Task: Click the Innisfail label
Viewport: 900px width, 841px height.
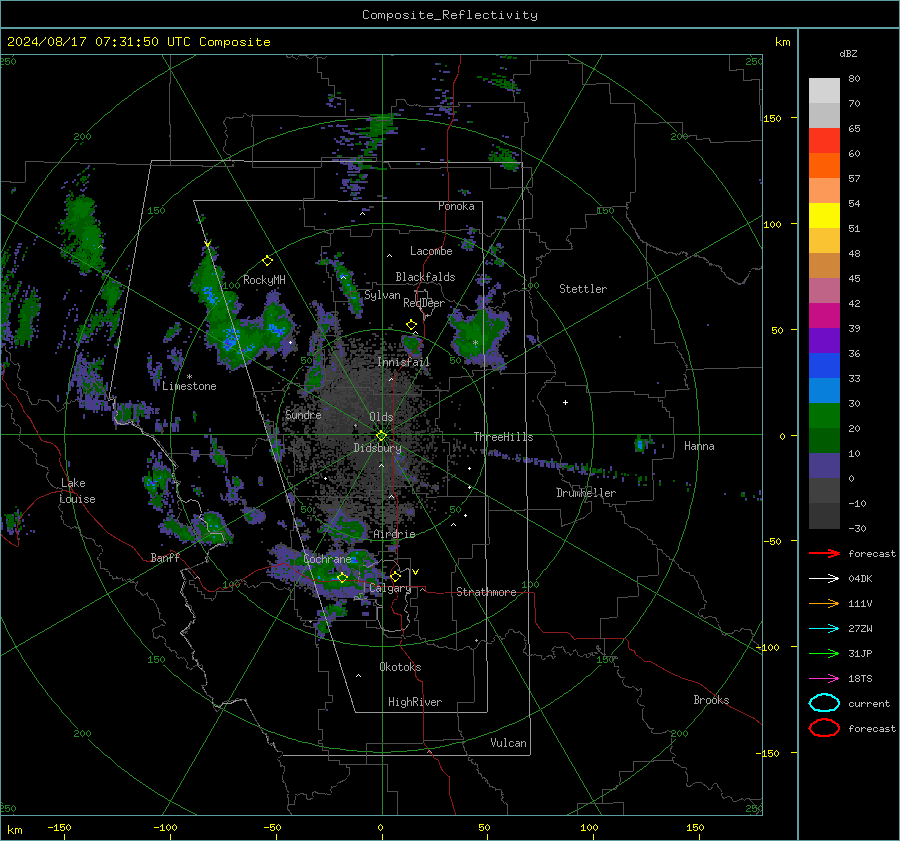Action: pyautogui.click(x=404, y=362)
